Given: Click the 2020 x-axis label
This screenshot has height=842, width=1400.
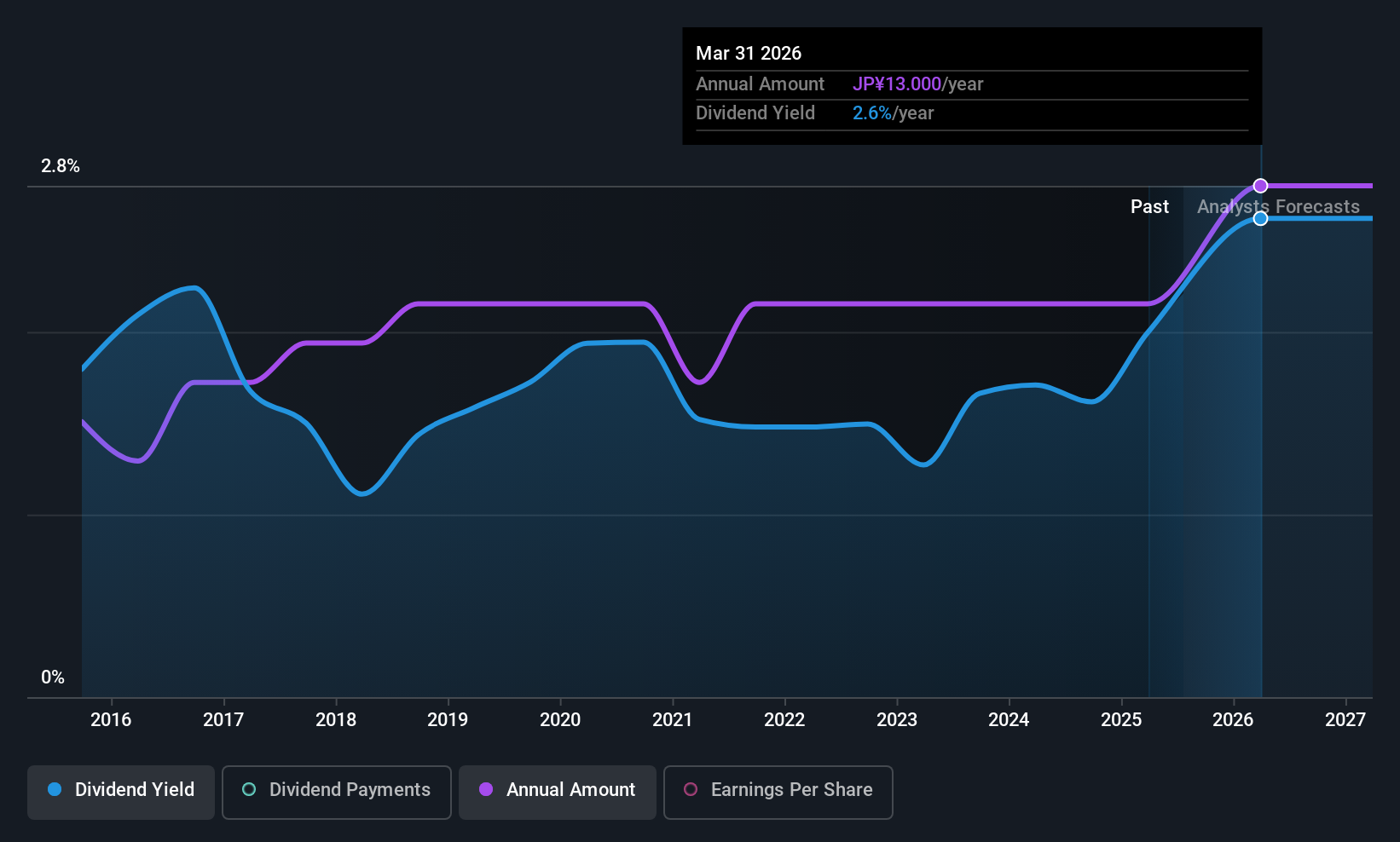Looking at the screenshot, I should (560, 720).
